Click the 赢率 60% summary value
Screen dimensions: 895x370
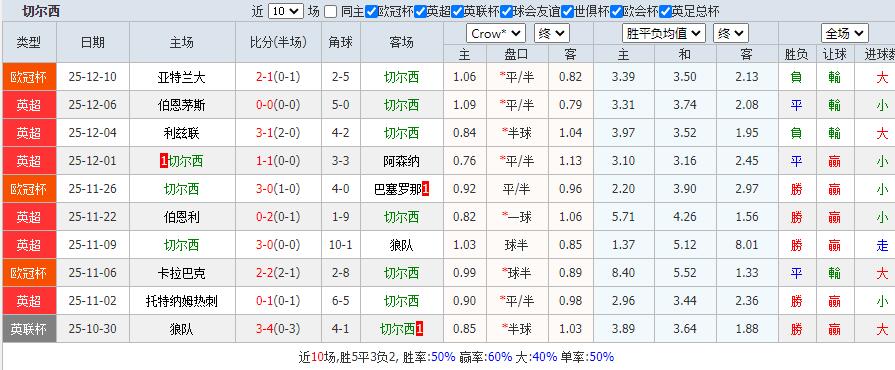point(500,357)
